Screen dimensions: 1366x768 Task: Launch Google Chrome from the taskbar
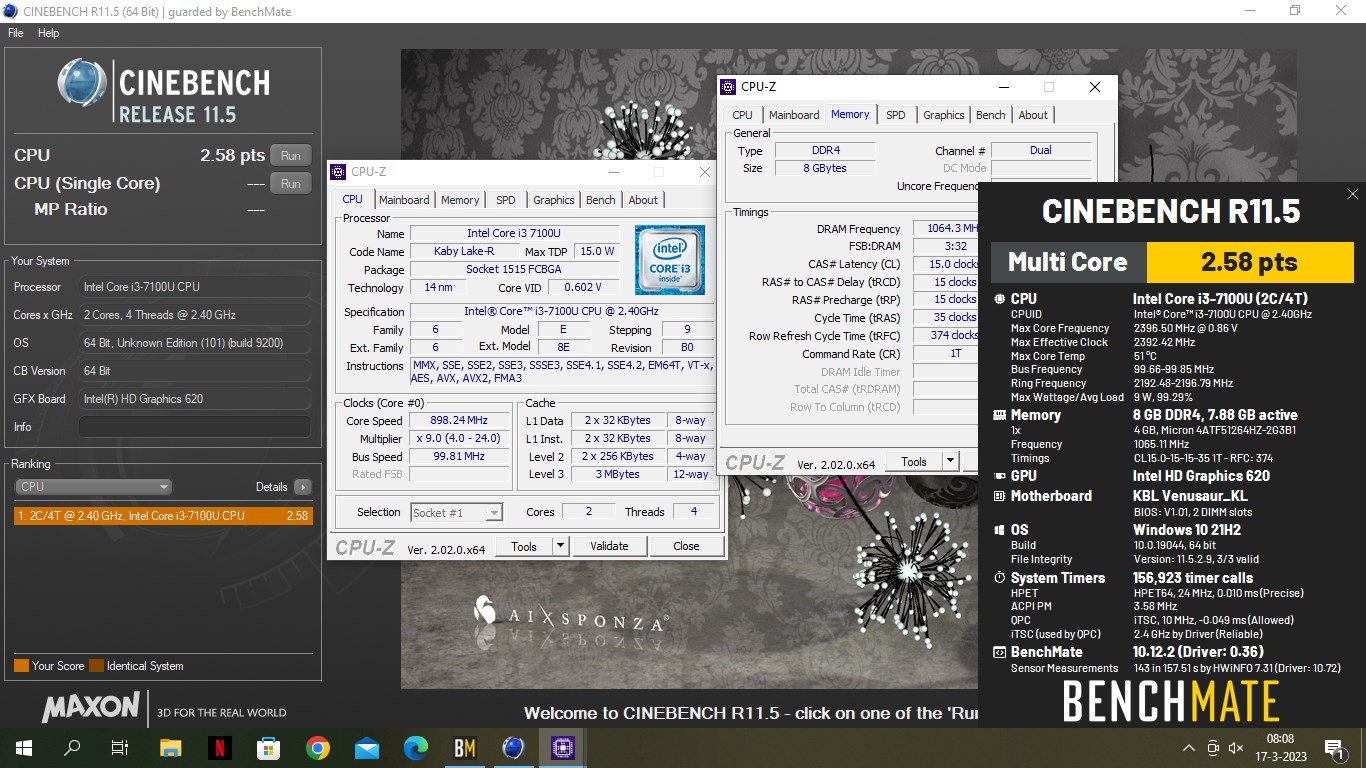pos(318,747)
